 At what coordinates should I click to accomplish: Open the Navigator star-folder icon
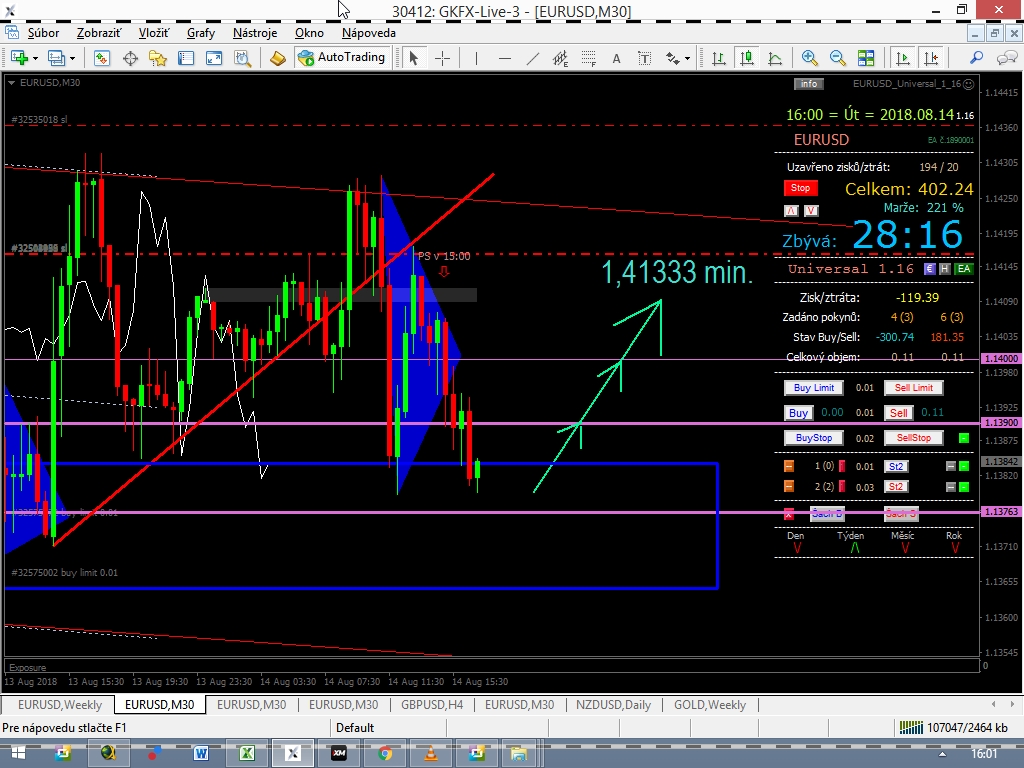pos(157,58)
